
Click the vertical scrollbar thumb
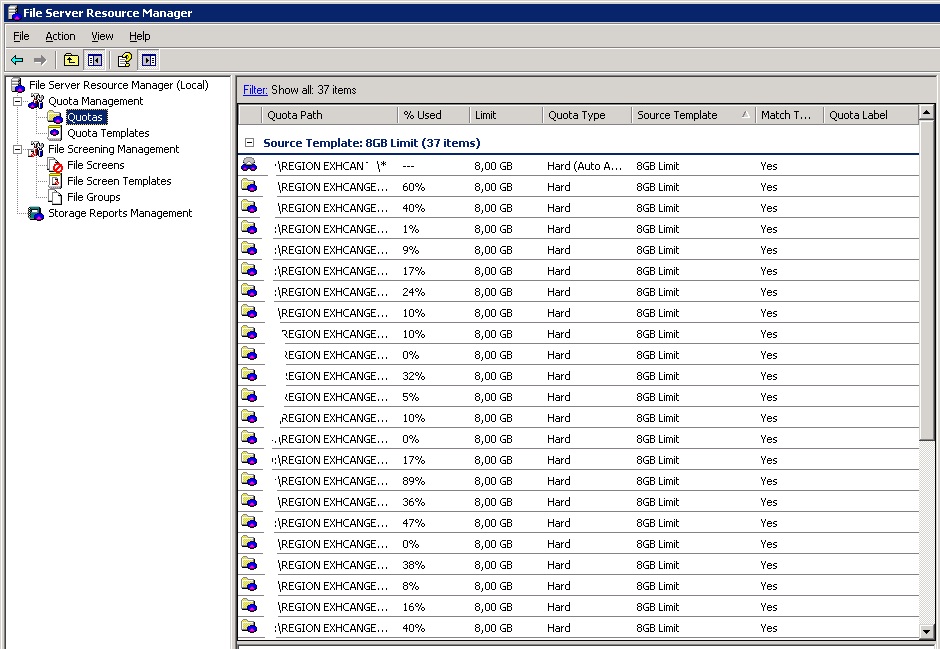[x=926, y=279]
